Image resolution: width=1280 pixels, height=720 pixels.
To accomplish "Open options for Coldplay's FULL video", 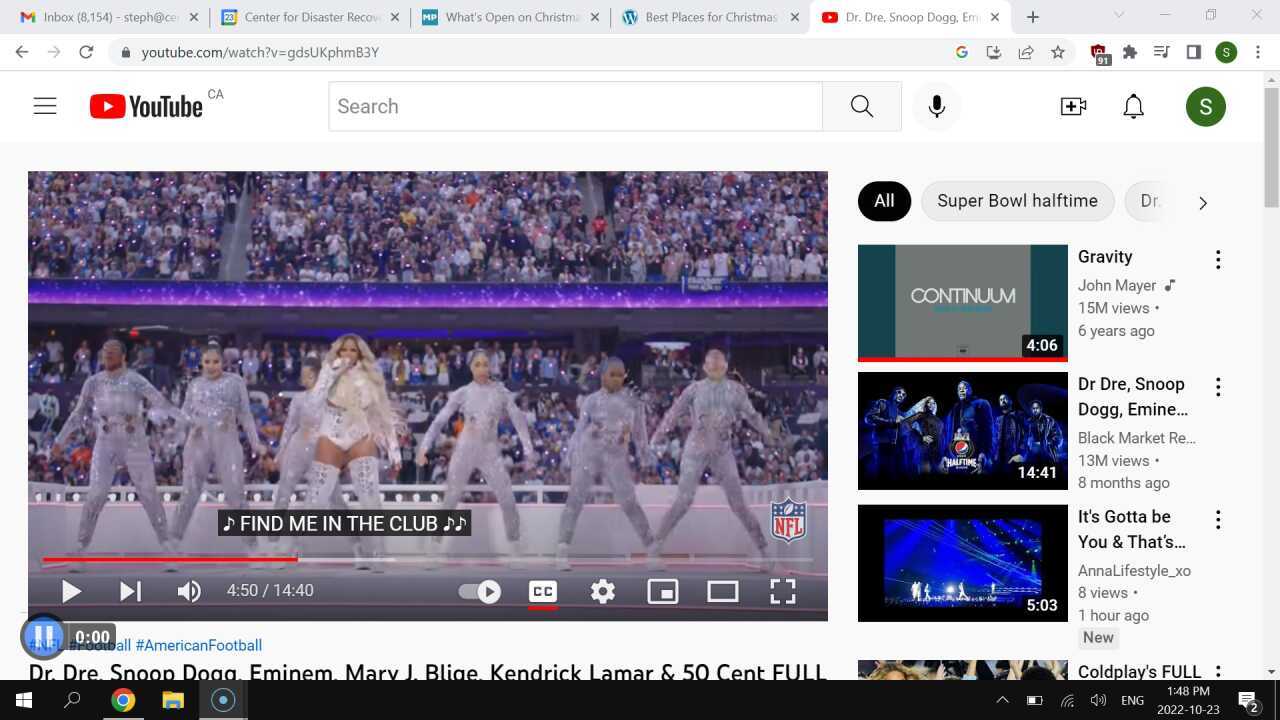I will point(1218,673).
